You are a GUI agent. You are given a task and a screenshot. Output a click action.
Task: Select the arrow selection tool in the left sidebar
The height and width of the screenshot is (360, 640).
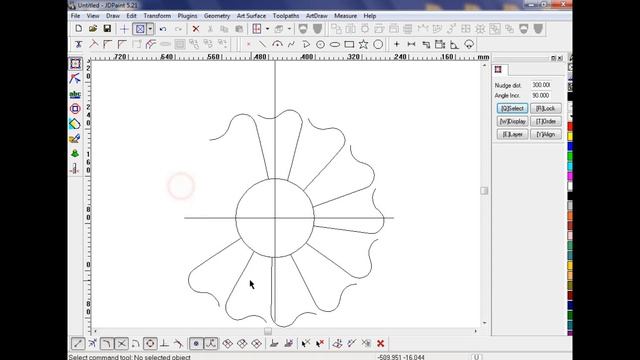75,64
